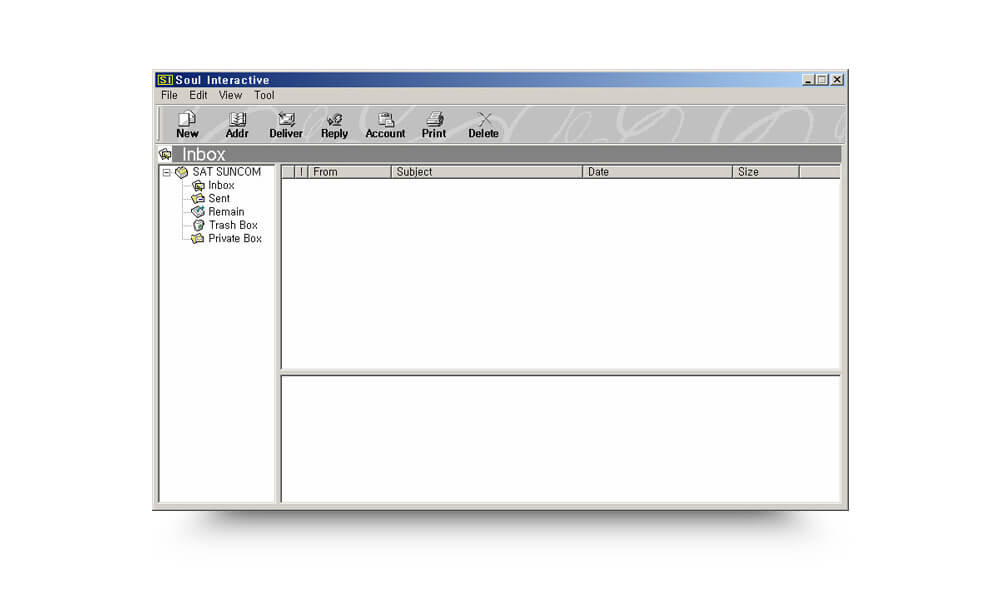Open the Edit menu
The image size is (1000, 600).
pos(198,95)
